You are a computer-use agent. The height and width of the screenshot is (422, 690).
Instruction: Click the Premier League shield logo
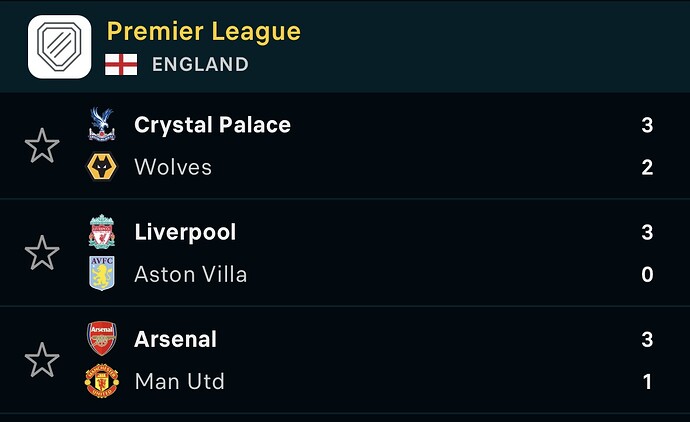(x=59, y=47)
